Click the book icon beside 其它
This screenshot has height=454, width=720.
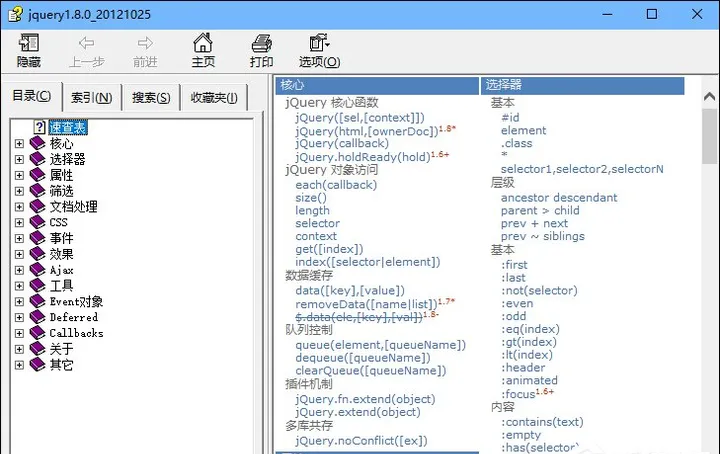point(38,364)
